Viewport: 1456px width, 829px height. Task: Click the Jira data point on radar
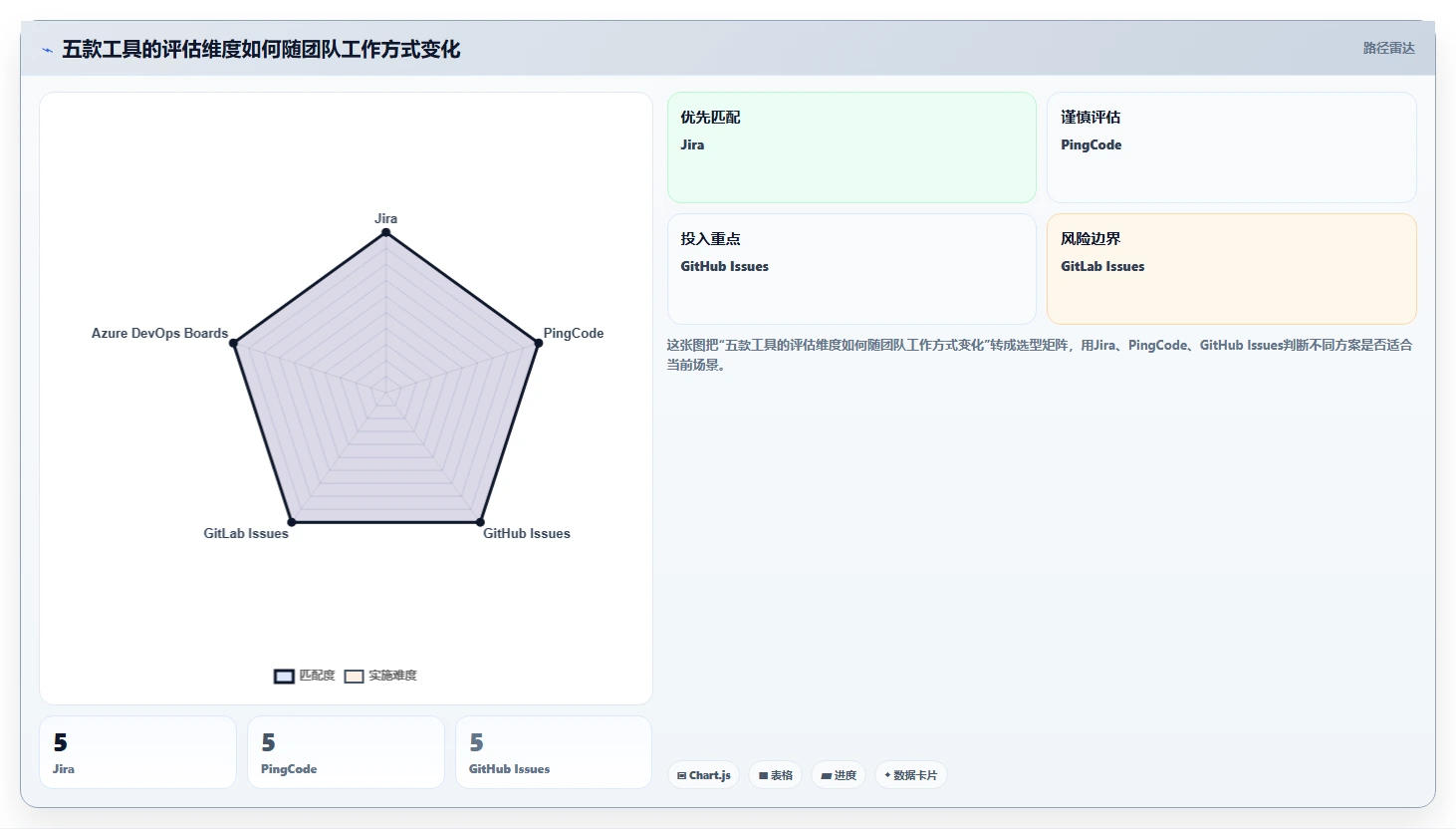coord(385,233)
